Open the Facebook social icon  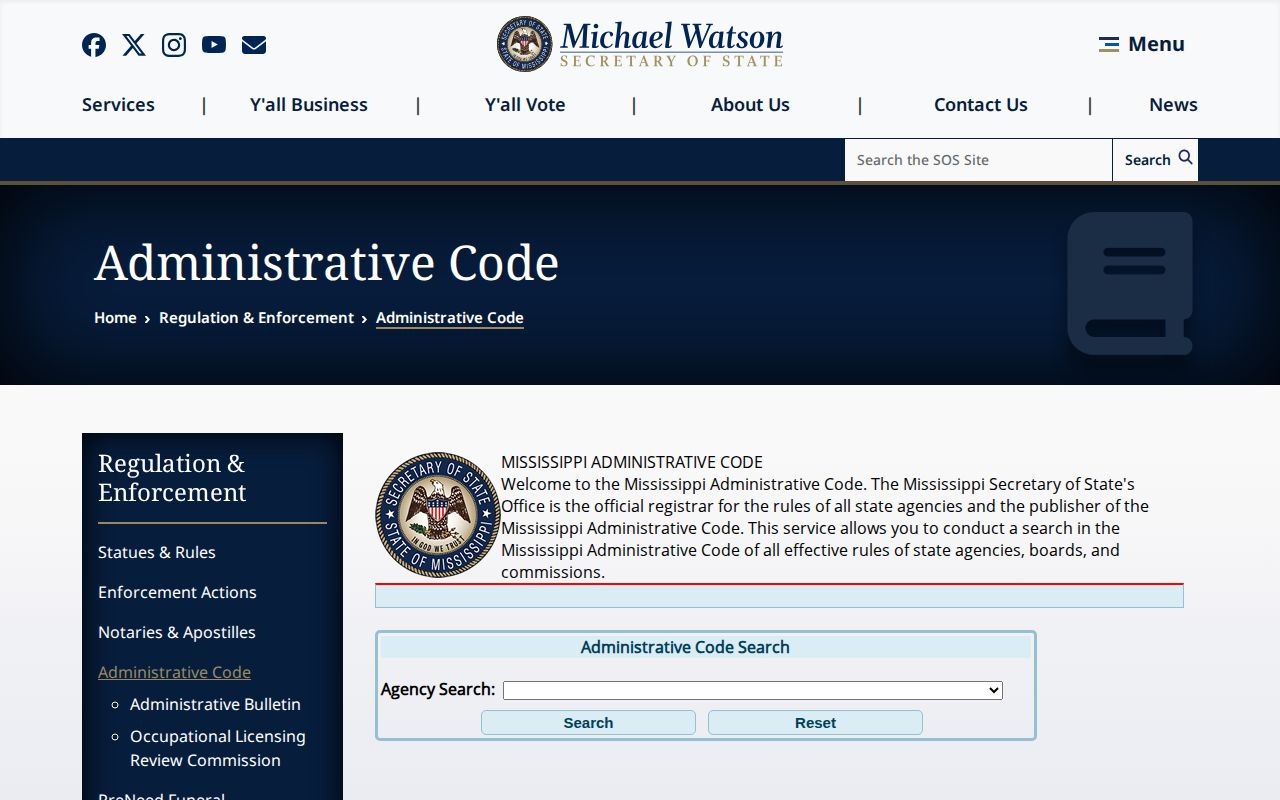(x=94, y=45)
